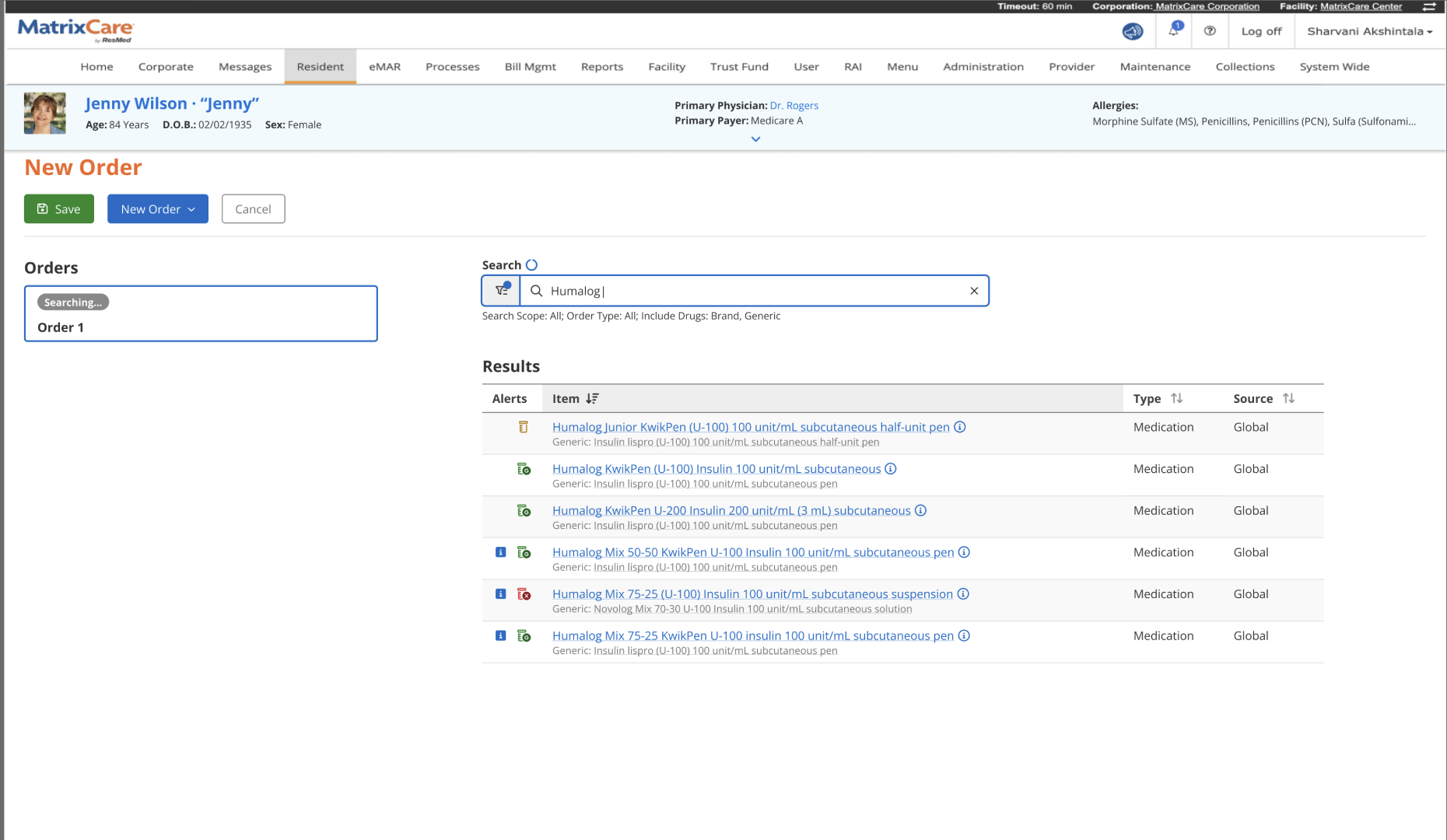
Task: Open the Home menu
Action: coord(96,67)
